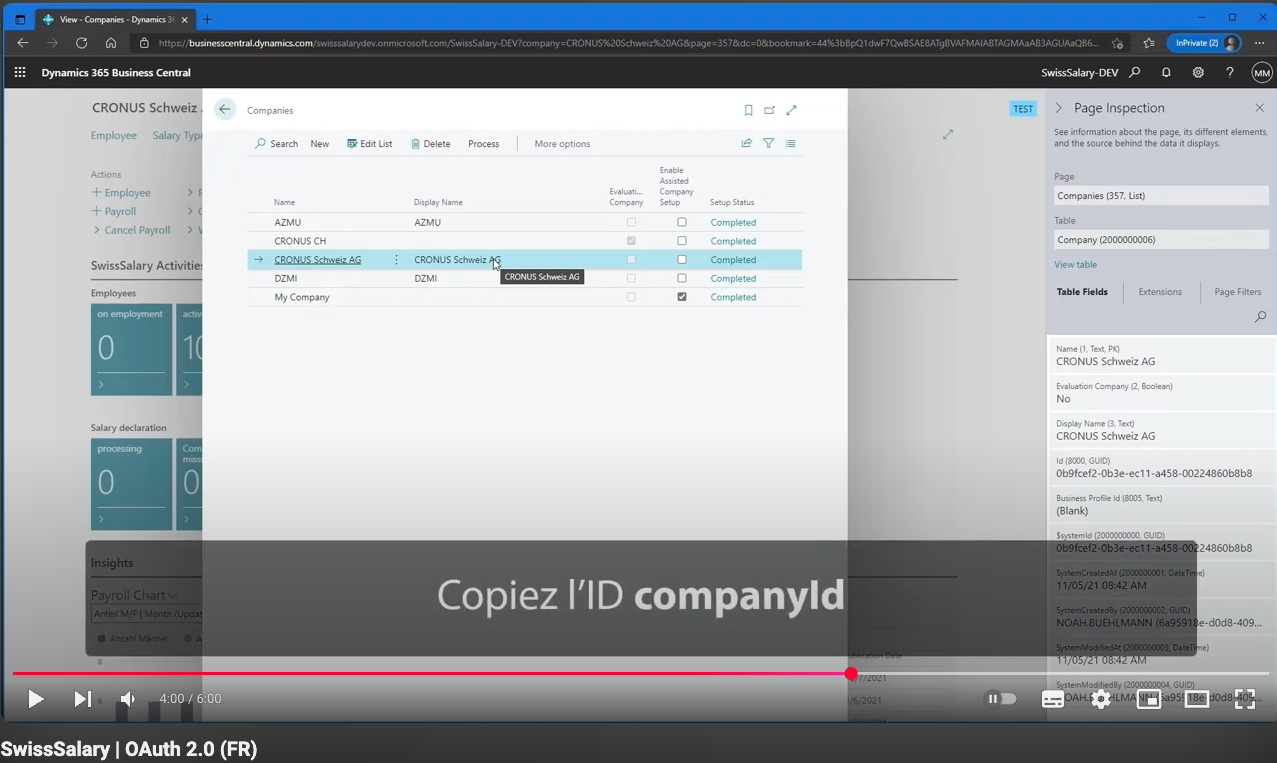Open a new browser tab
This screenshot has width=1277, height=763.
click(x=207, y=19)
